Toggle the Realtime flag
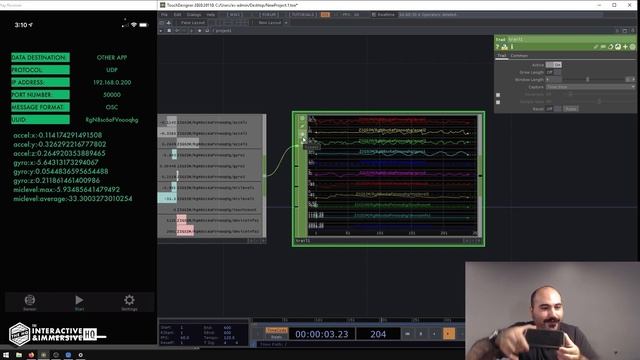The height and width of the screenshot is (360, 640). (x=382, y=15)
